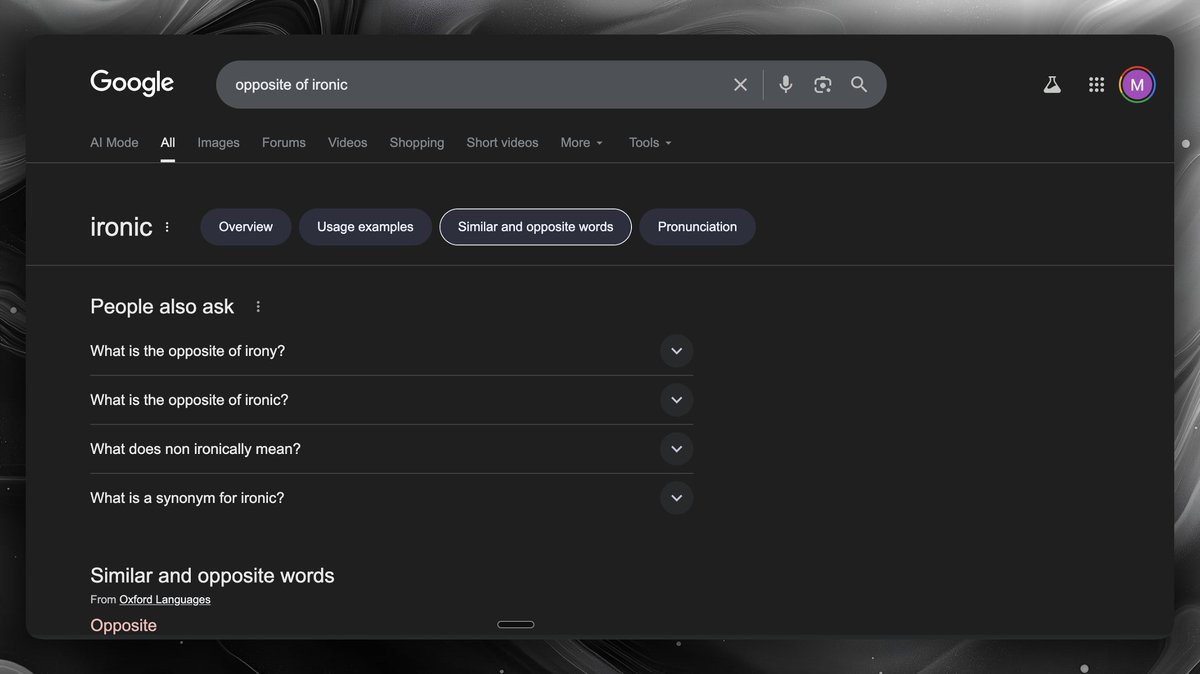Clear the search box text
Screen dimensions: 1200x674
coord(740,85)
